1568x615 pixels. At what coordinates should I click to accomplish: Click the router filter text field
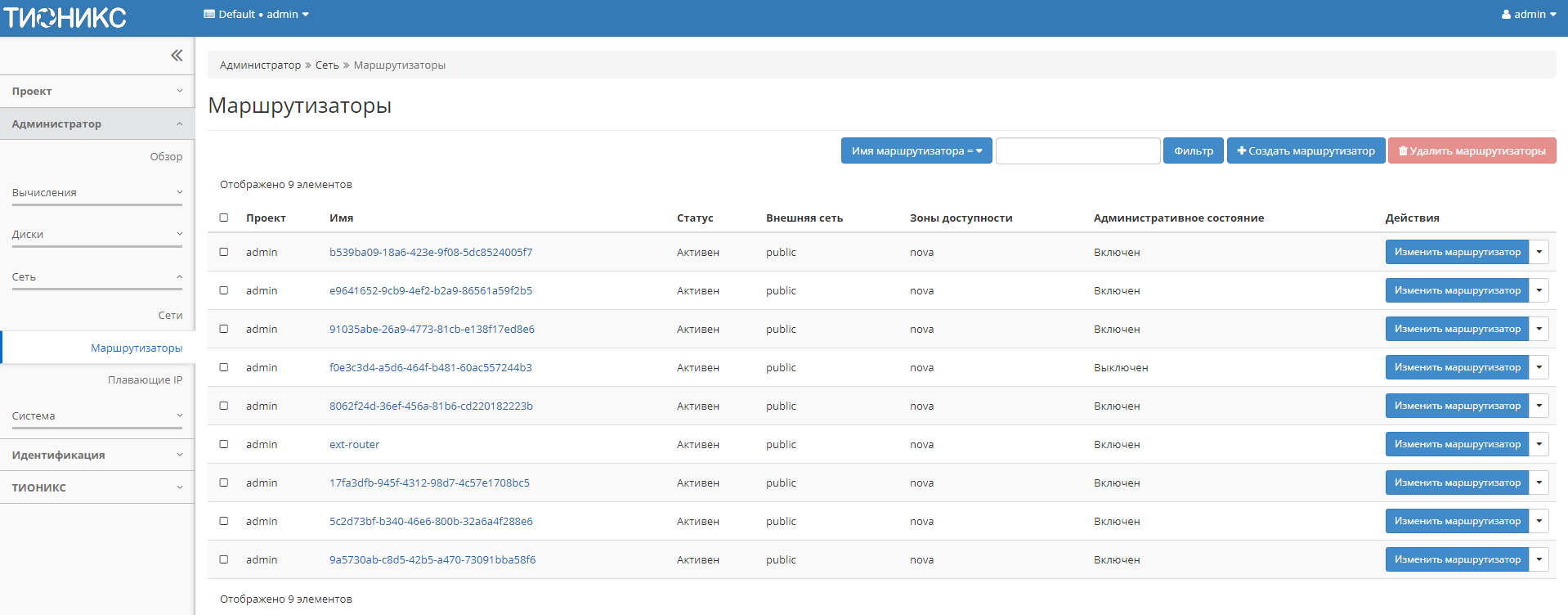(x=1077, y=150)
